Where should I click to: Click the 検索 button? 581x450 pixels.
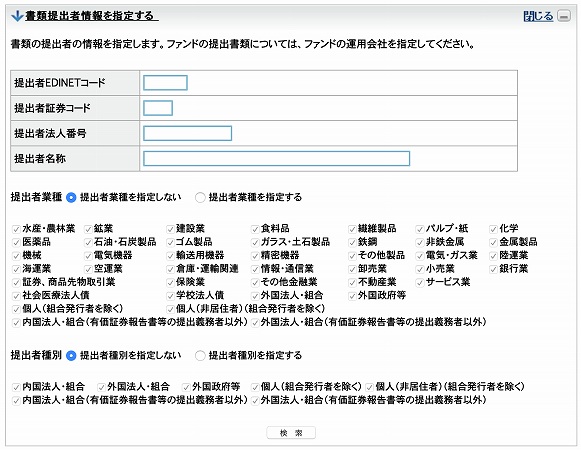(x=291, y=433)
